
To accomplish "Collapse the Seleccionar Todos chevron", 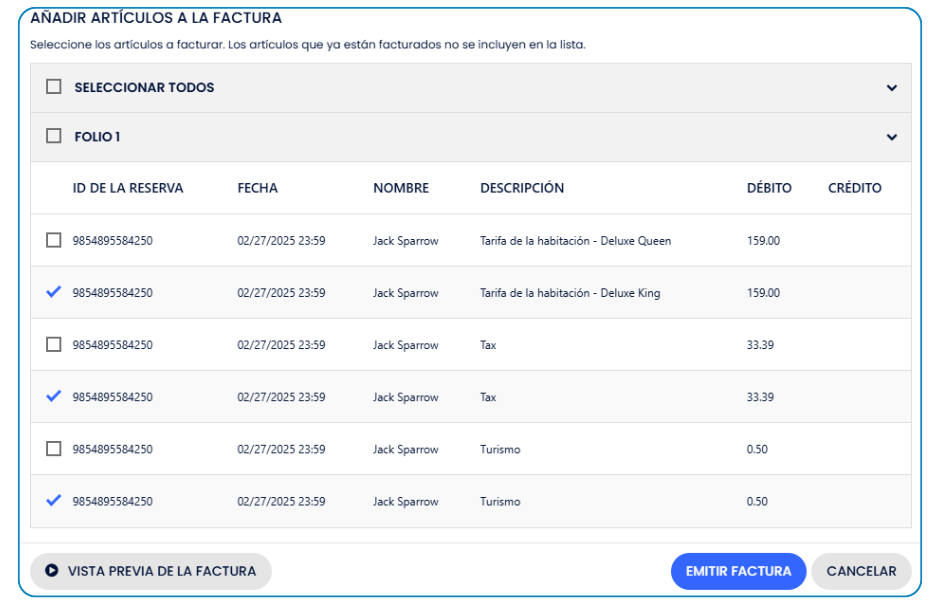I will [892, 88].
